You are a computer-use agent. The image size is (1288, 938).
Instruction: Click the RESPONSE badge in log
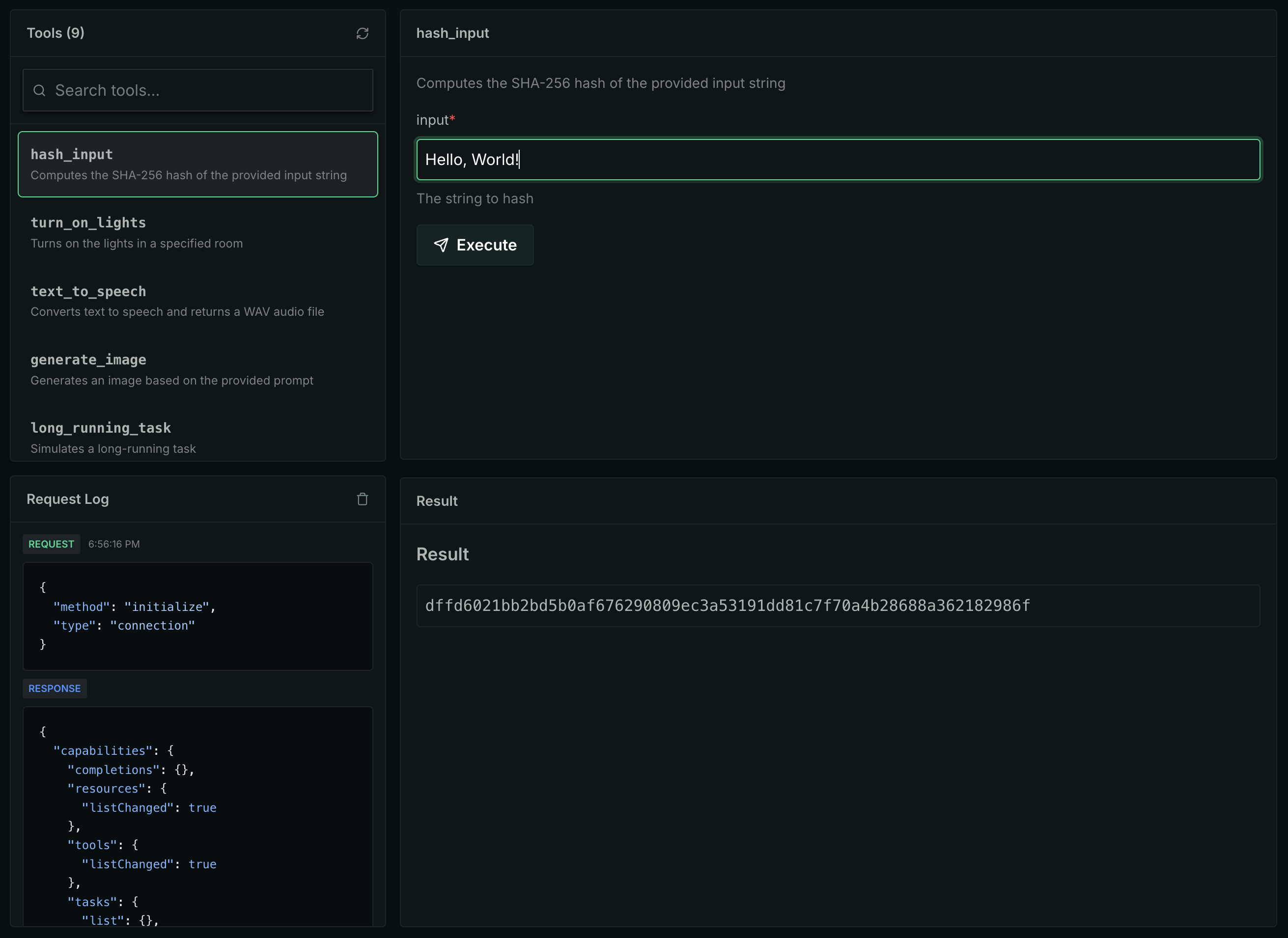[x=55, y=688]
